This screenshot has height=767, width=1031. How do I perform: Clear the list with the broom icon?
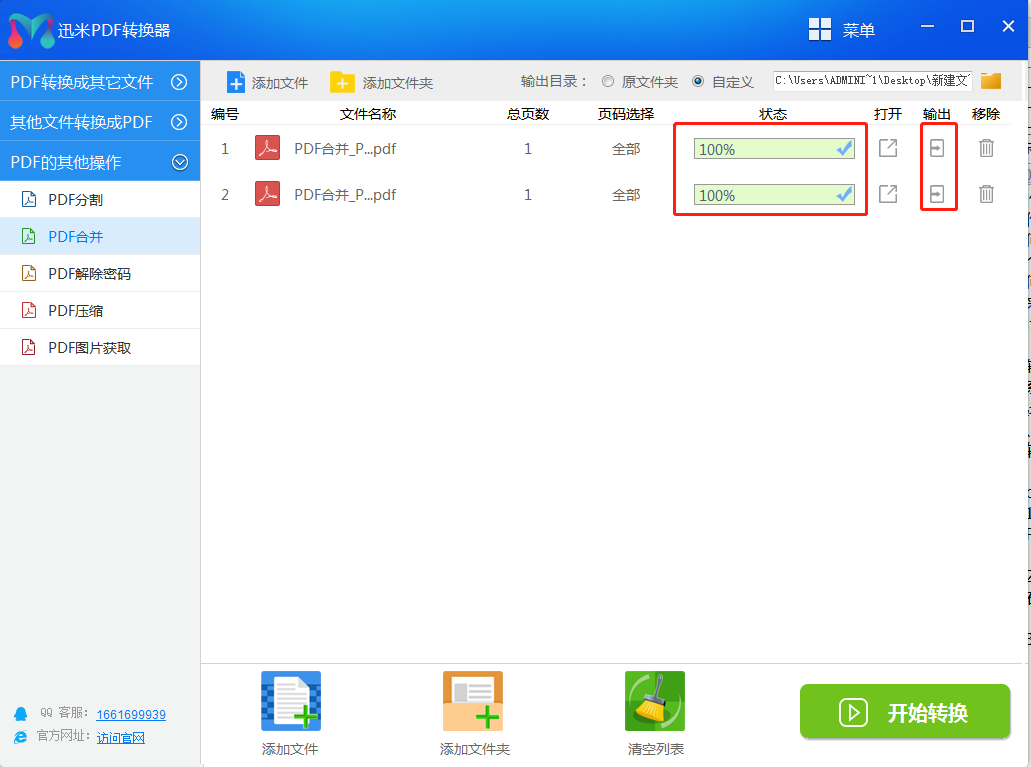point(654,701)
